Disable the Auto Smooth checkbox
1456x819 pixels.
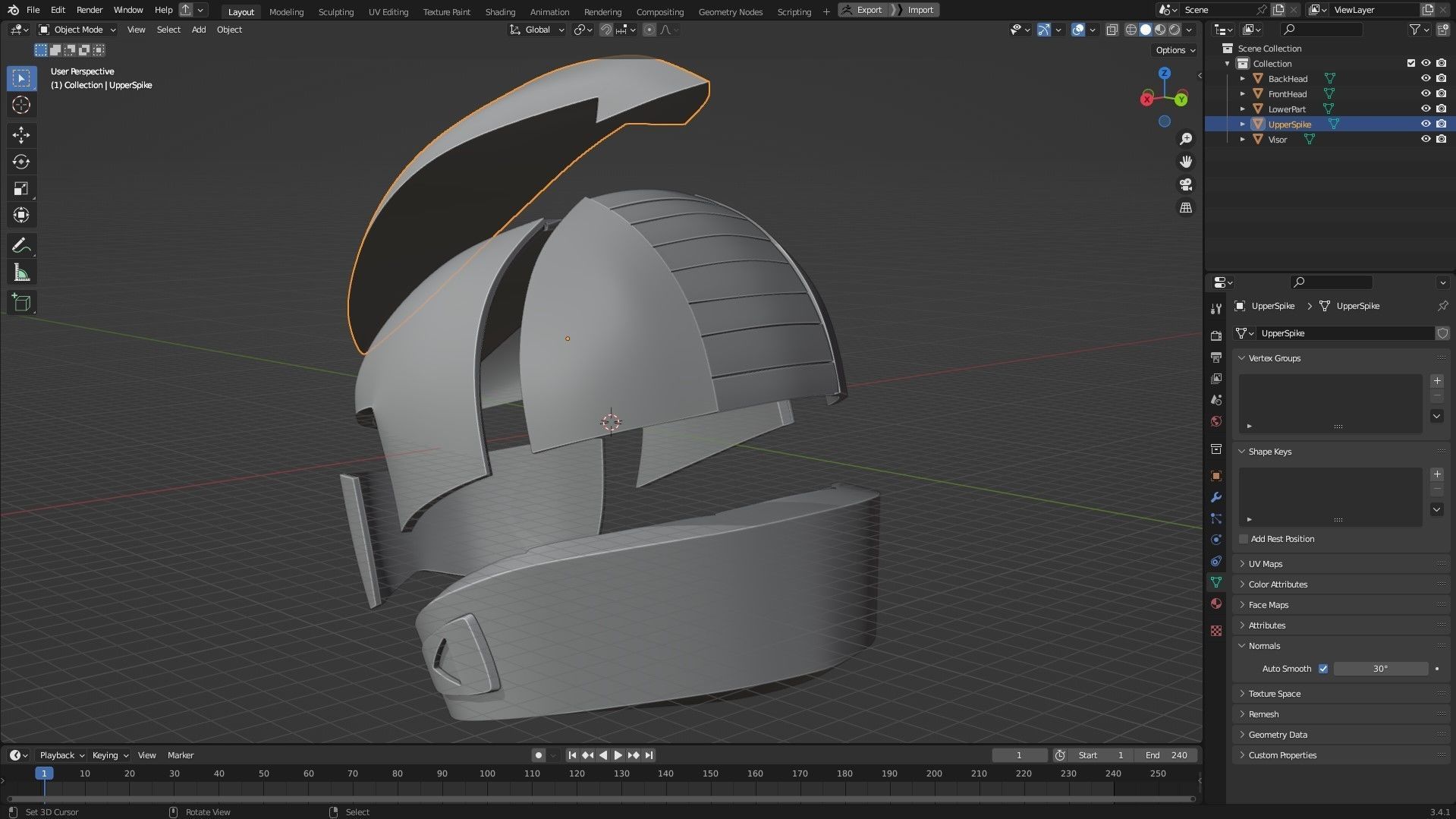[x=1323, y=669]
